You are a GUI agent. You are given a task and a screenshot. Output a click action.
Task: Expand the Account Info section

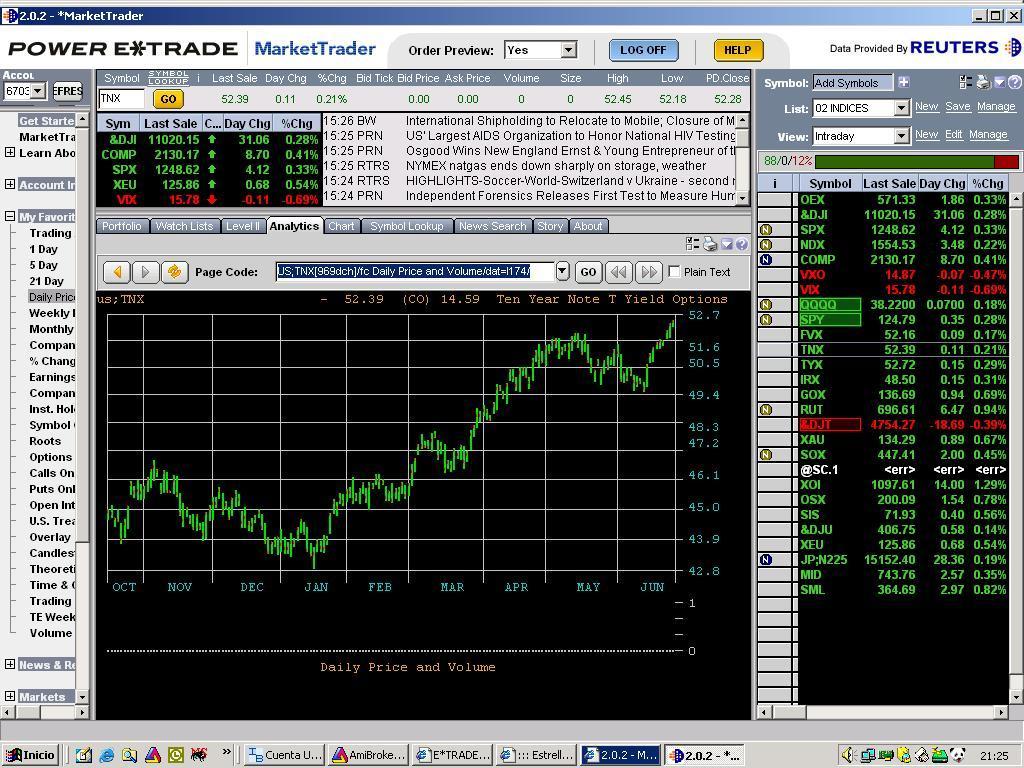click(x=10, y=184)
